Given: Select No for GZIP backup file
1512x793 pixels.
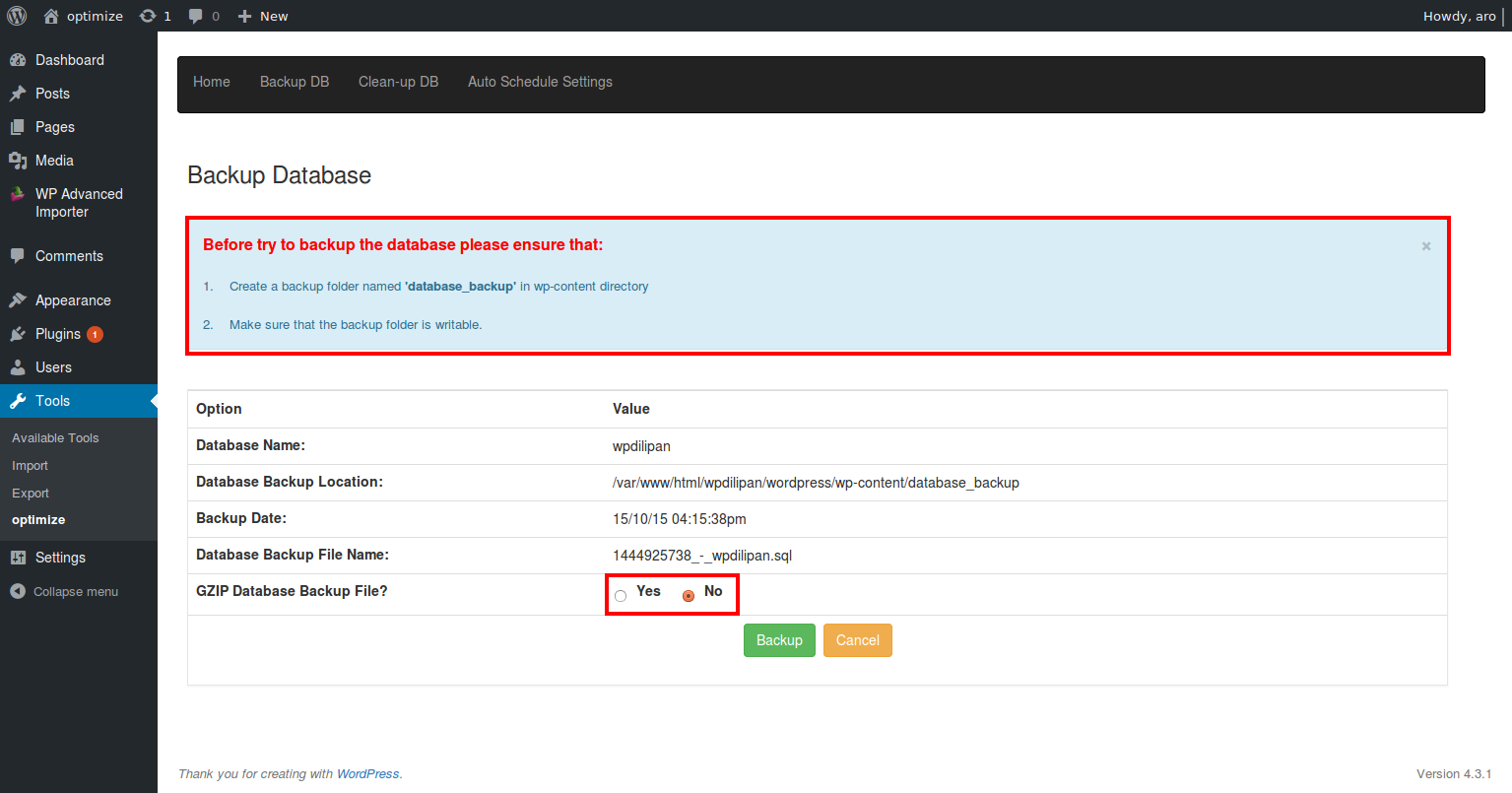Looking at the screenshot, I should click(x=689, y=596).
